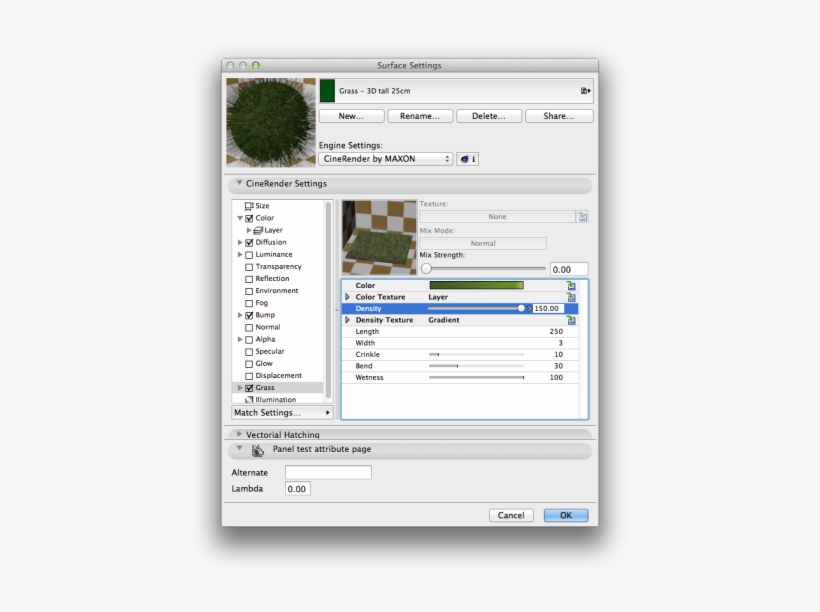Screen dimensions: 820x612
Task: Enable the Luminance channel checkbox
Action: click(x=249, y=254)
